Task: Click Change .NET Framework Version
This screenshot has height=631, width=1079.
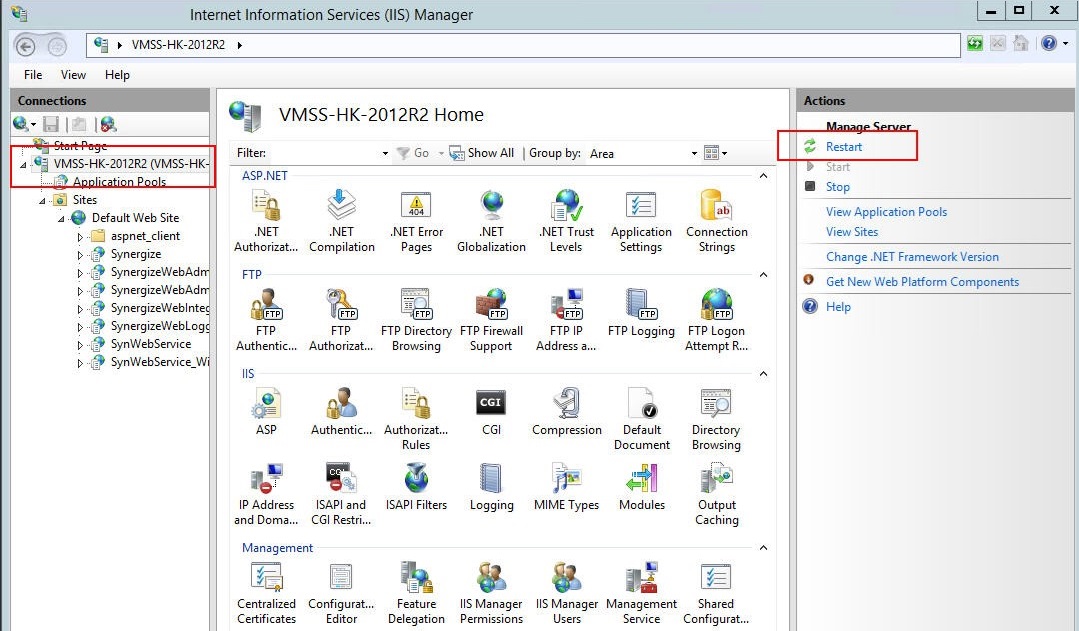Action: (912, 257)
